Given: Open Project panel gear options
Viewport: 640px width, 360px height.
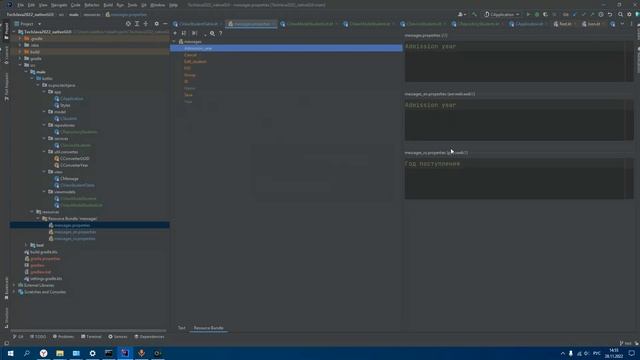Looking at the screenshot, I should point(156,24).
